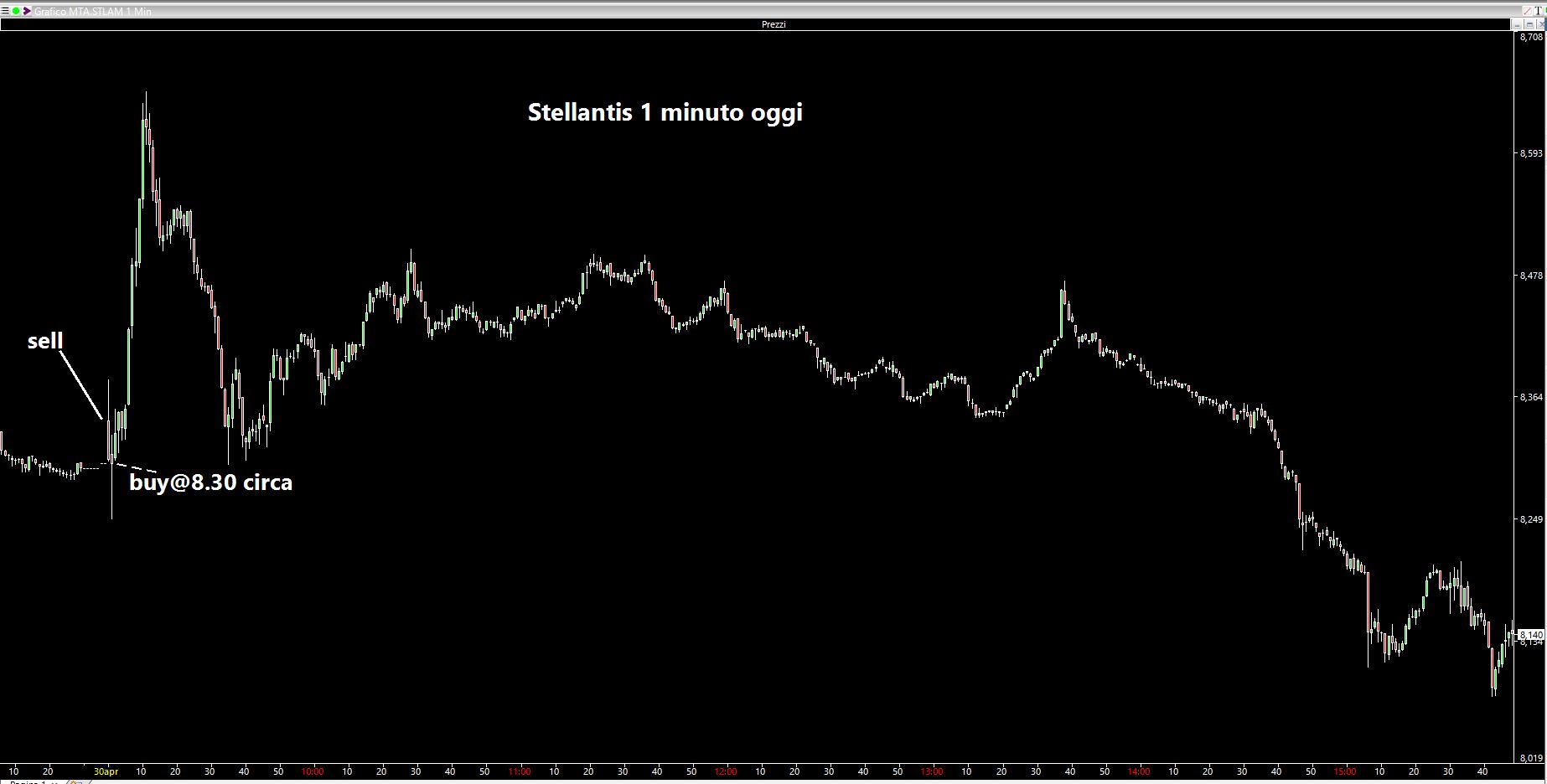Minimize the Prezzi chart pane
Viewport: 1547px width, 784px height.
pos(1517,24)
